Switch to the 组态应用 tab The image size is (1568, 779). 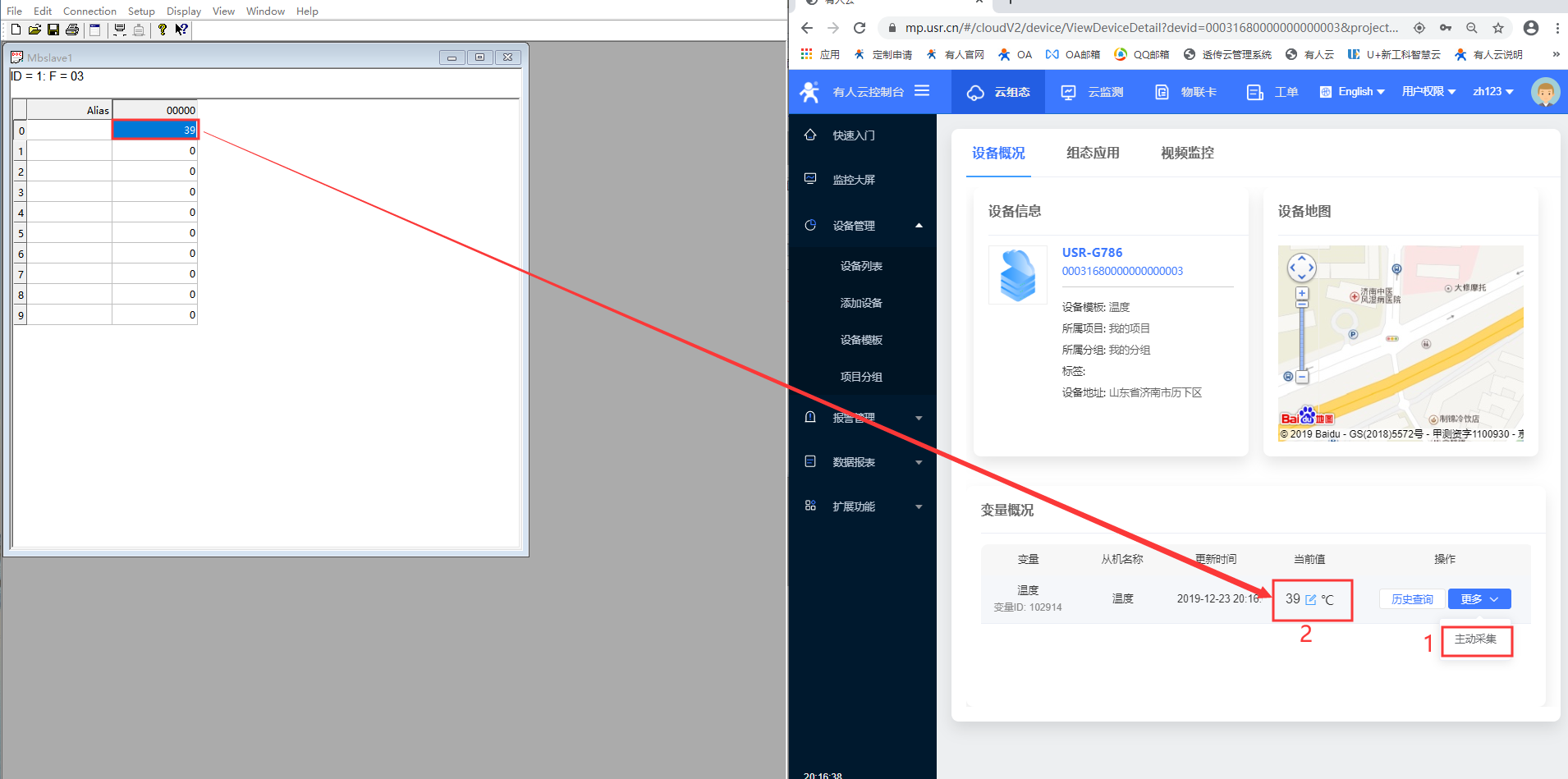pos(1092,154)
